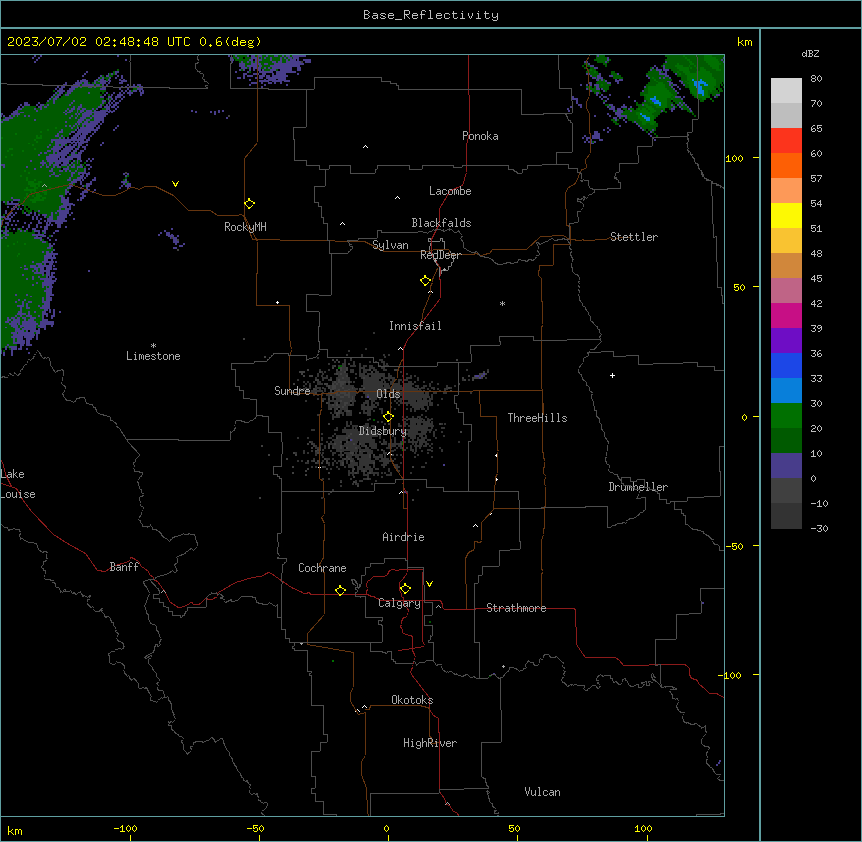
Task: Click the Lake Louise label
Action: point(16,484)
